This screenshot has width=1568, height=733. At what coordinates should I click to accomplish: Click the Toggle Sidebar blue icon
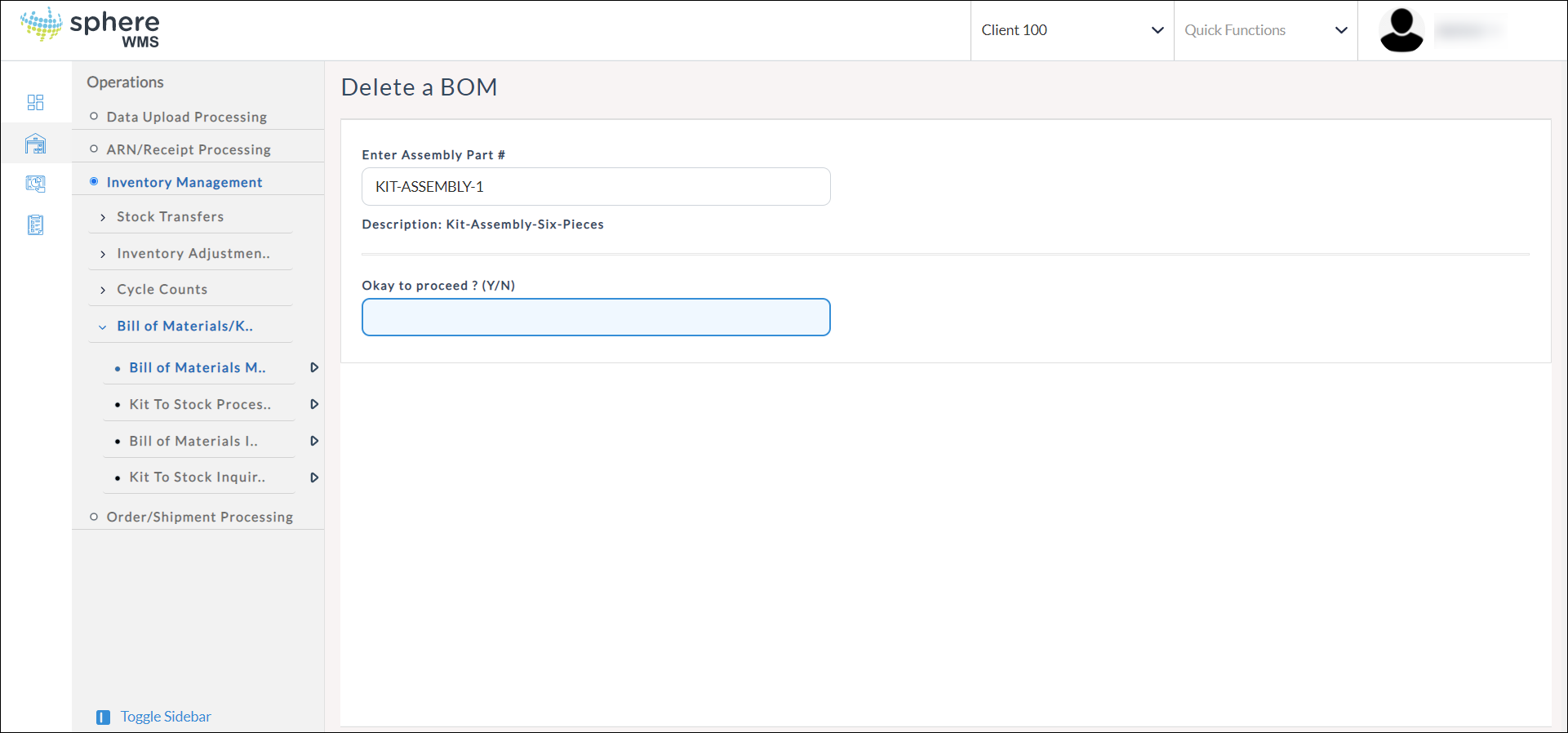[103, 717]
